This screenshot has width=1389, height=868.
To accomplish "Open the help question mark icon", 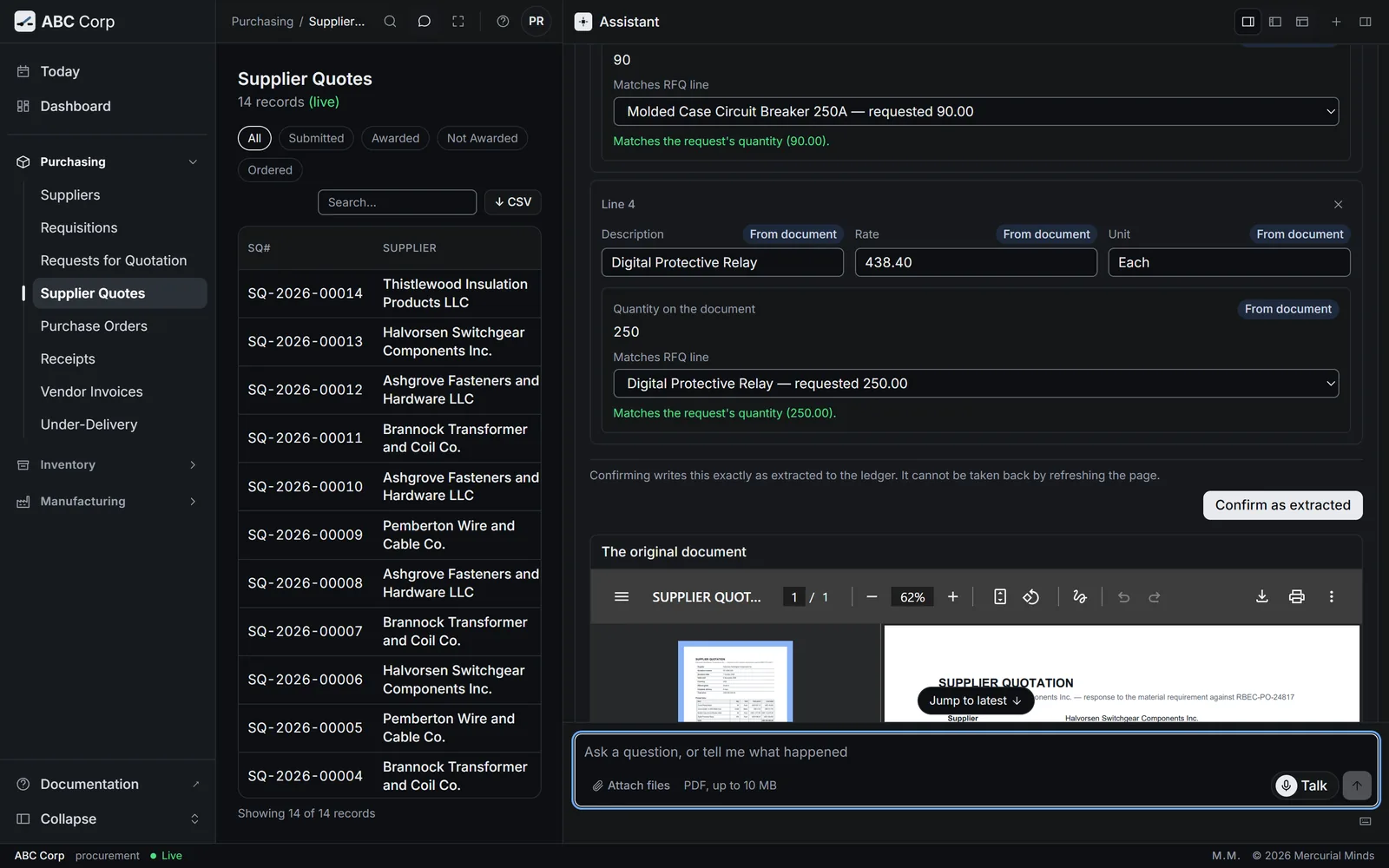I will pyautogui.click(x=503, y=22).
